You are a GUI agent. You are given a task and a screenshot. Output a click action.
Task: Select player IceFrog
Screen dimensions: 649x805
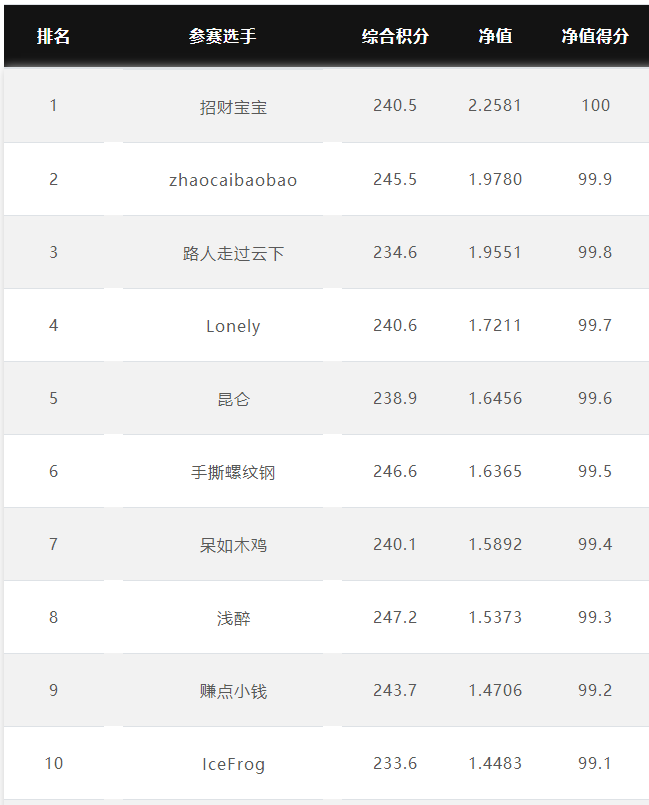point(233,764)
